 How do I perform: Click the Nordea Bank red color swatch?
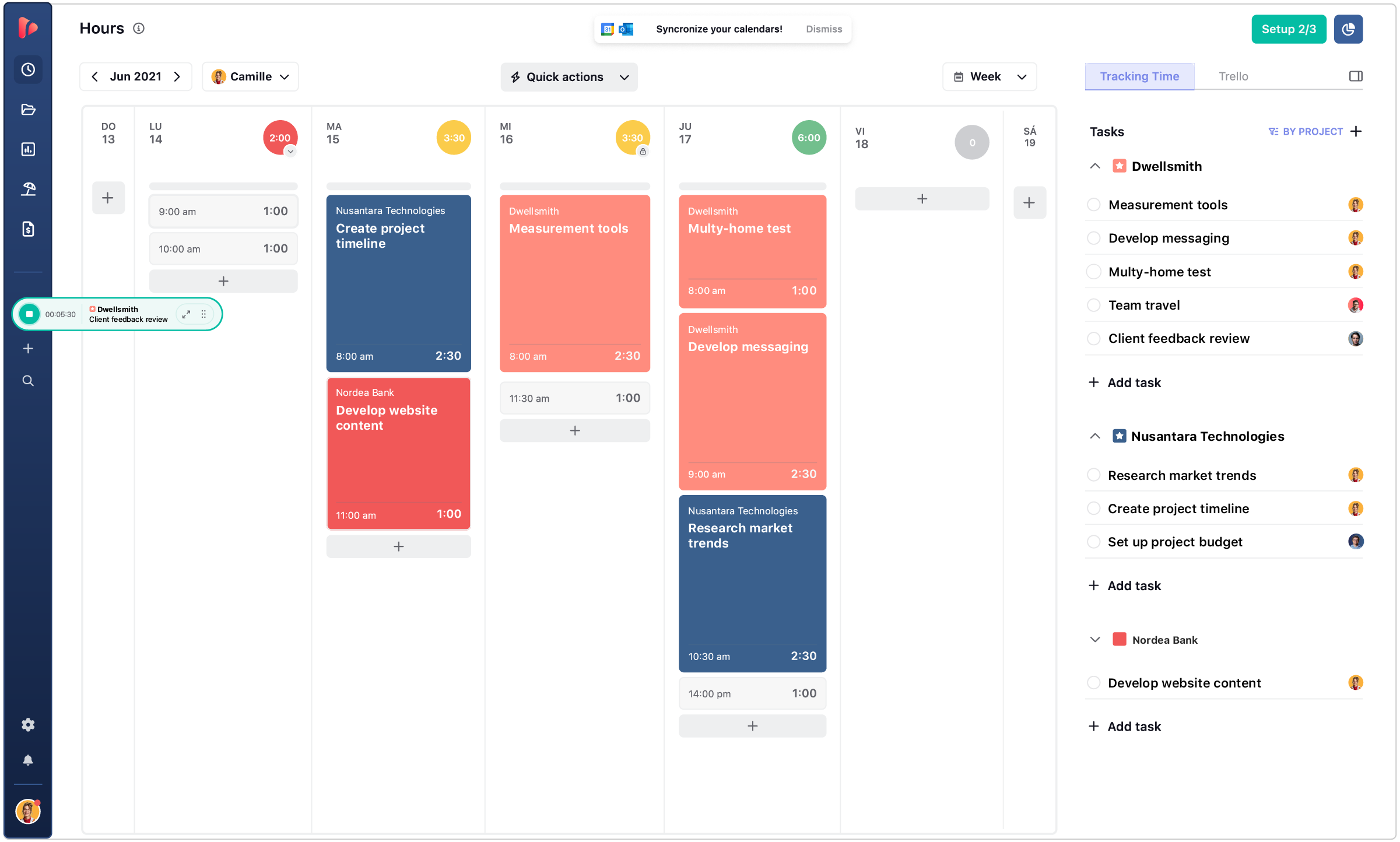click(x=1119, y=639)
